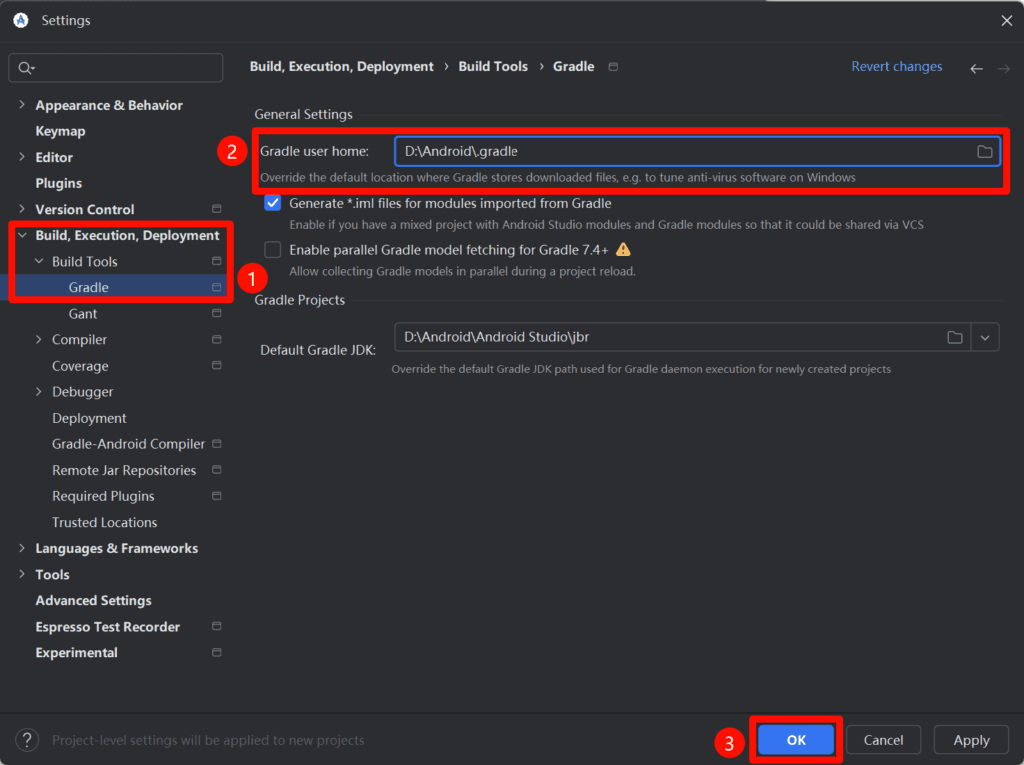Click the Apply button
This screenshot has width=1024, height=765.
coord(970,740)
